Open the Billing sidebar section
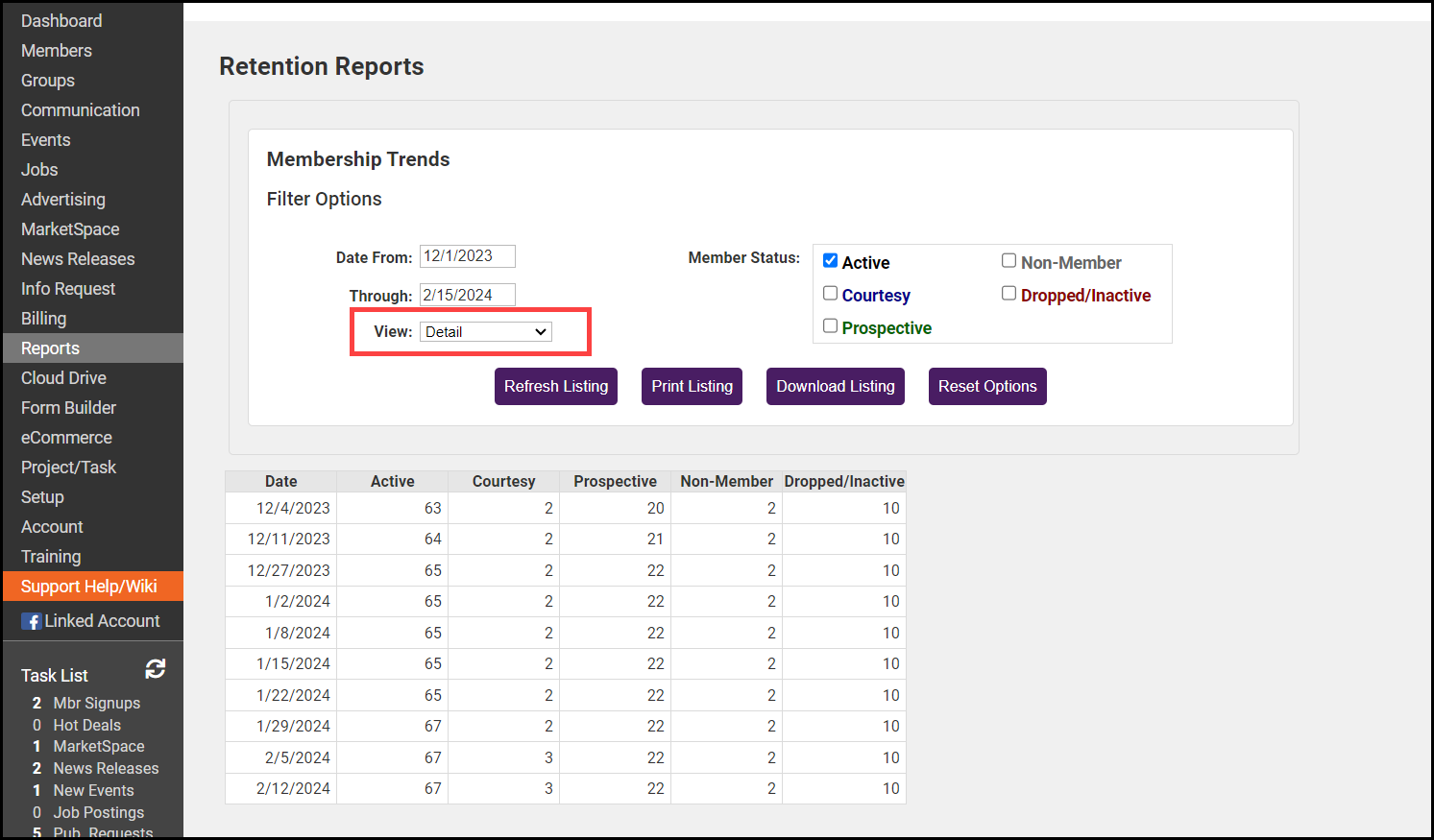1434x840 pixels. tap(44, 319)
